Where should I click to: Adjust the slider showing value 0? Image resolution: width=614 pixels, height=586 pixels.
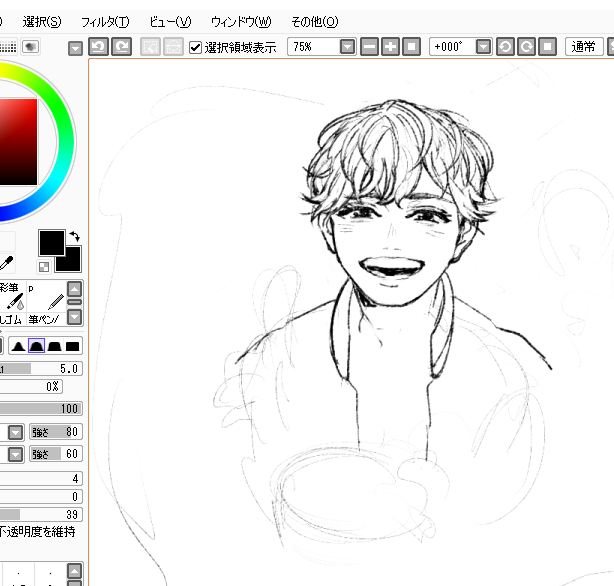point(41,496)
